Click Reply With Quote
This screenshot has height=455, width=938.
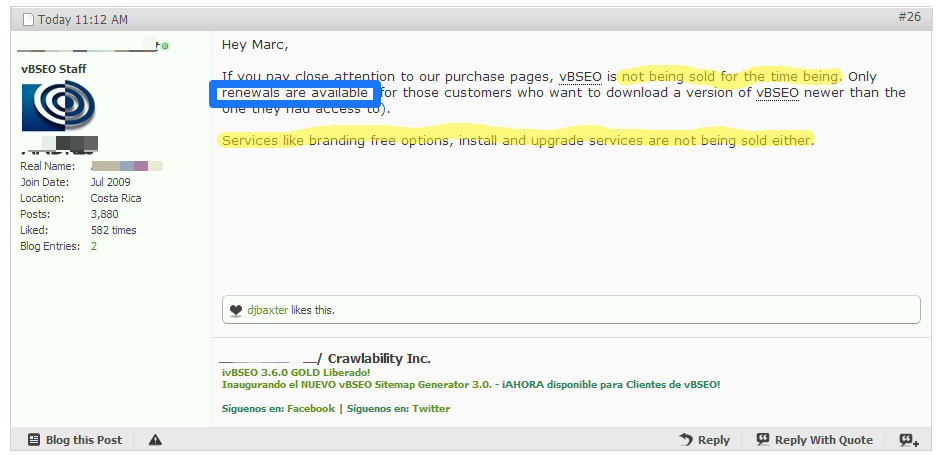click(815, 440)
